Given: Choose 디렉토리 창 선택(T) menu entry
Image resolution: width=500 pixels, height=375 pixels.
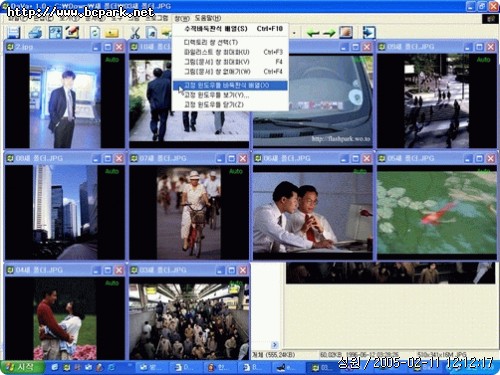Looking at the screenshot, I should [x=230, y=42].
